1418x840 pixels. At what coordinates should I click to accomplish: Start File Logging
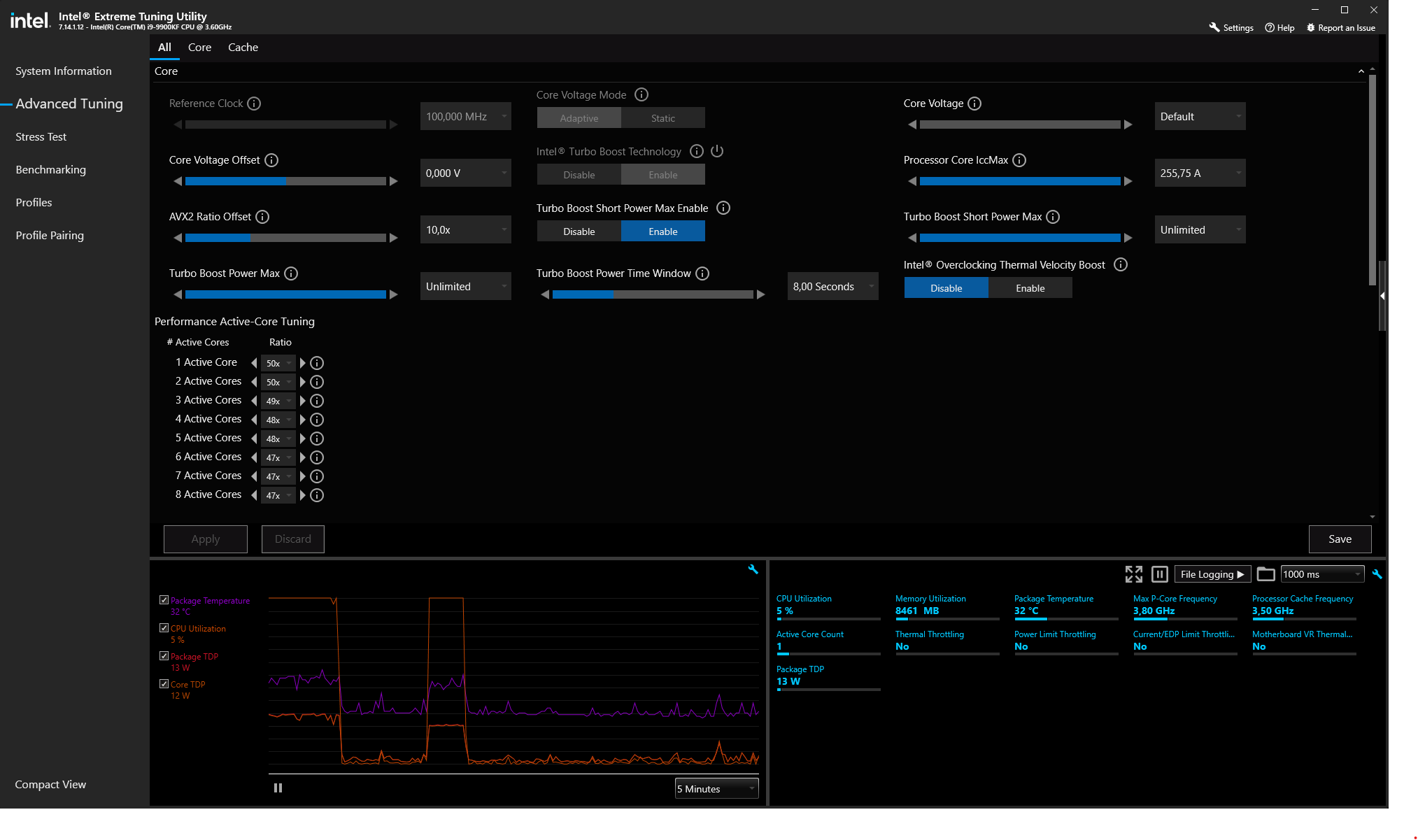pos(1212,574)
